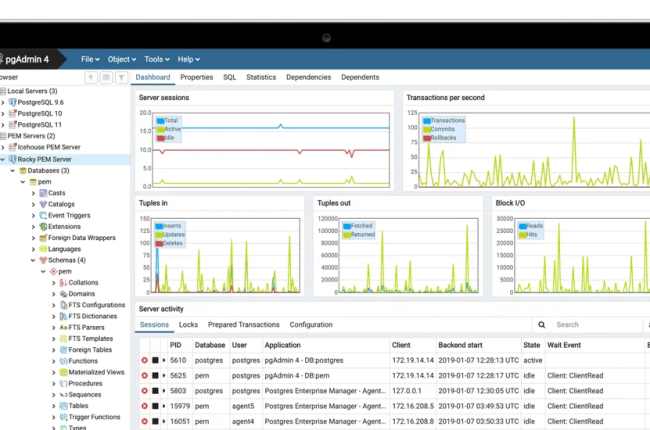Click the Total legend swatch
Image resolution: width=650 pixels, height=430 pixels.
point(160,121)
